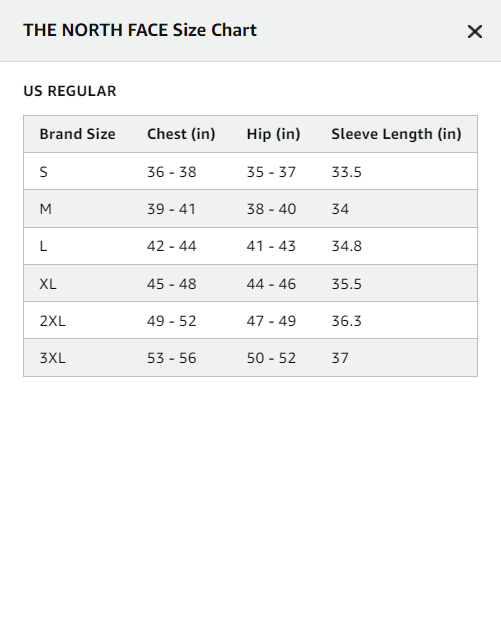Select the XL size row label
This screenshot has height=628, width=501.
point(48,284)
